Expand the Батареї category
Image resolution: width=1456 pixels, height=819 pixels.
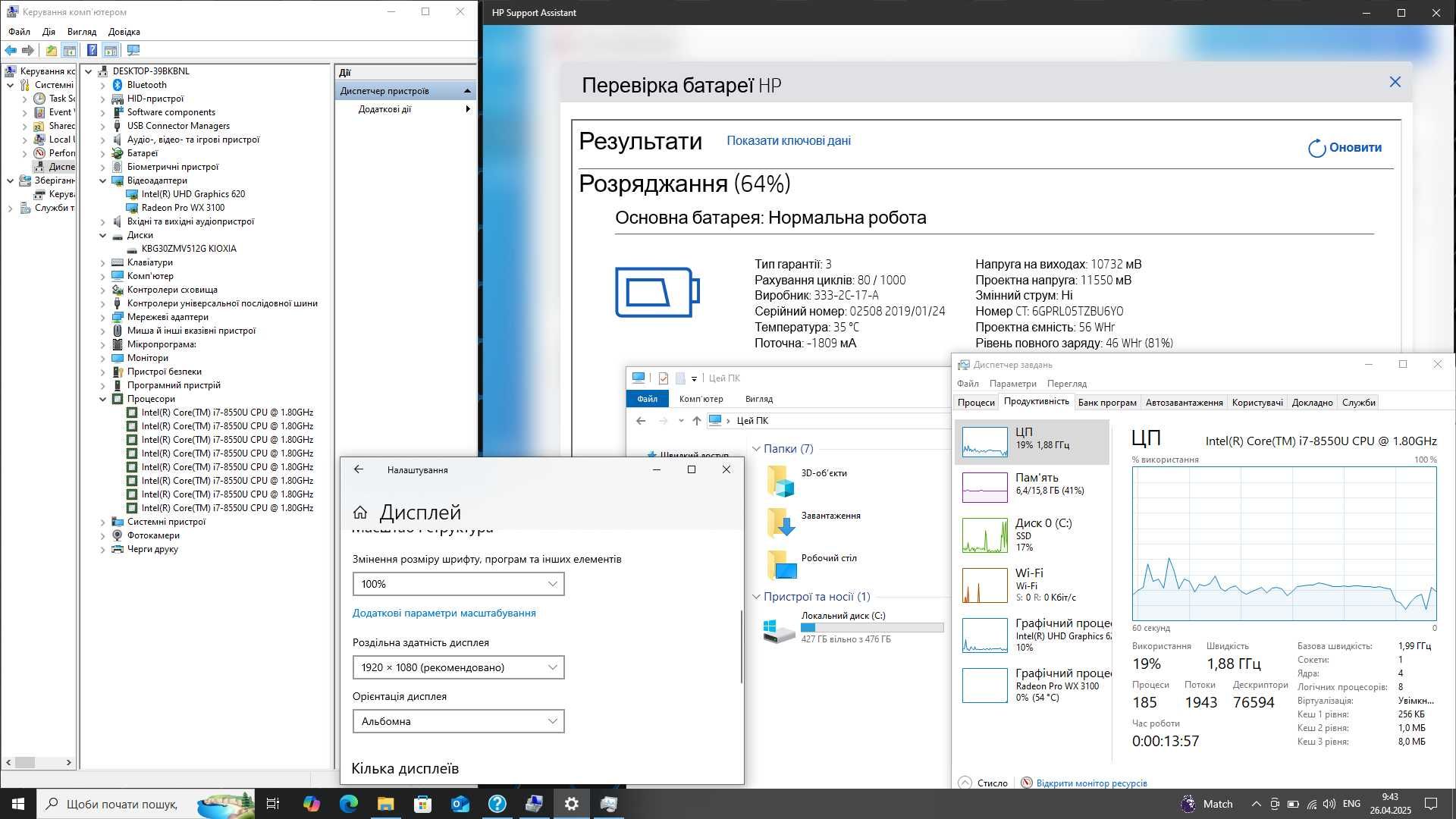[103, 153]
